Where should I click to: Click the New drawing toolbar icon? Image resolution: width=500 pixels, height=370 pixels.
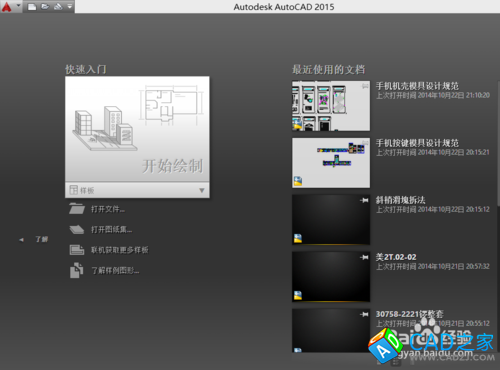32,7
